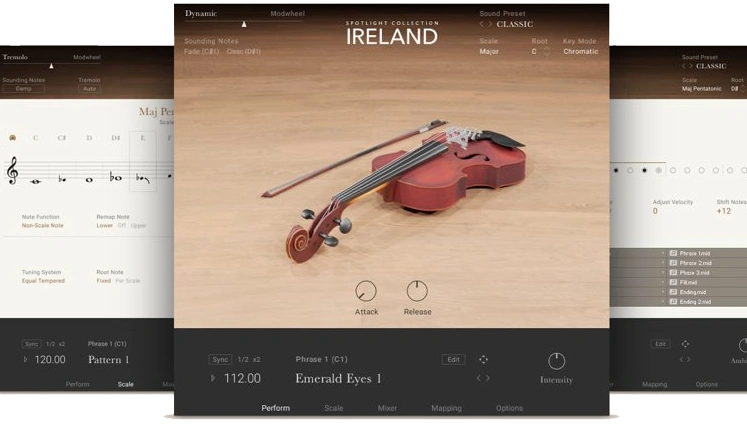Select the D# note column in left window
Viewport: 747px width, 432px height.
click(x=116, y=162)
